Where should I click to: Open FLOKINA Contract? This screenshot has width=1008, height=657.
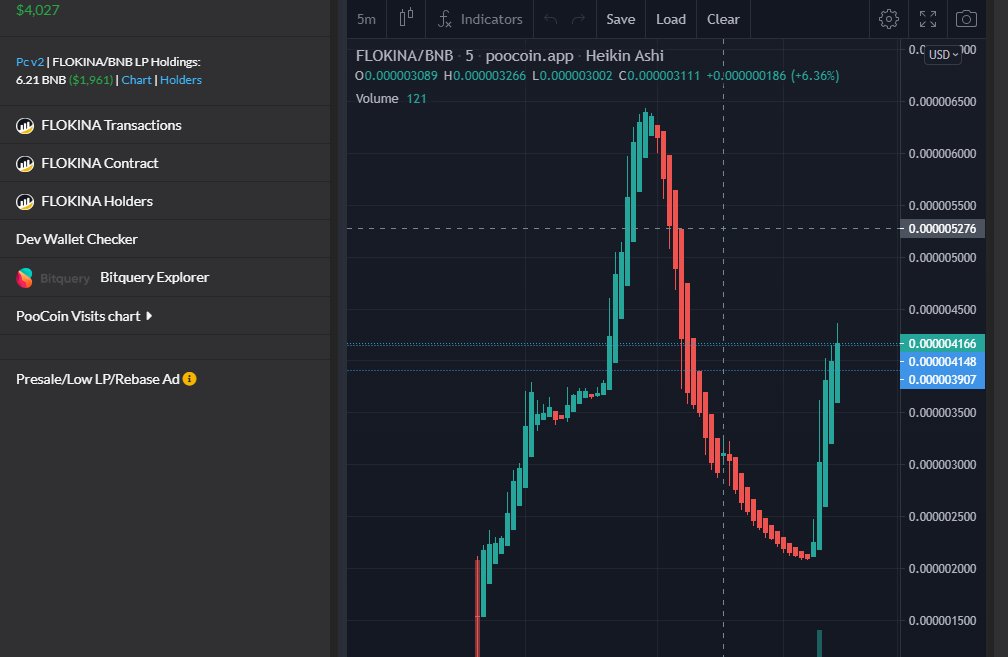point(100,163)
